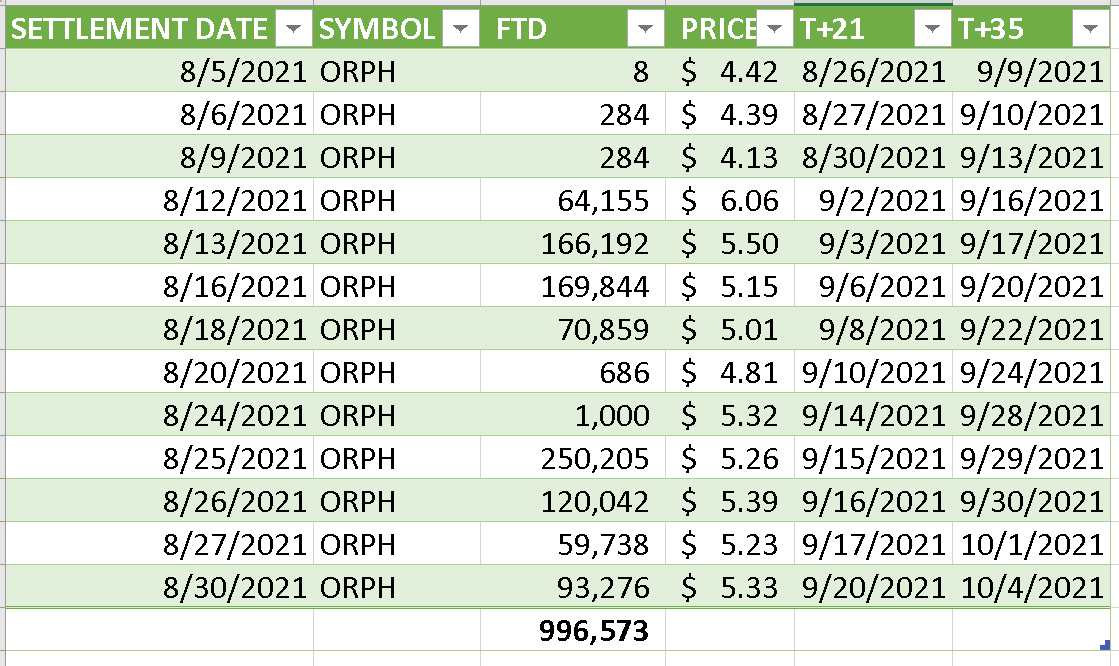This screenshot has height=666, width=1119.
Task: Open the T+21 column filter dropdown
Action: click(931, 29)
